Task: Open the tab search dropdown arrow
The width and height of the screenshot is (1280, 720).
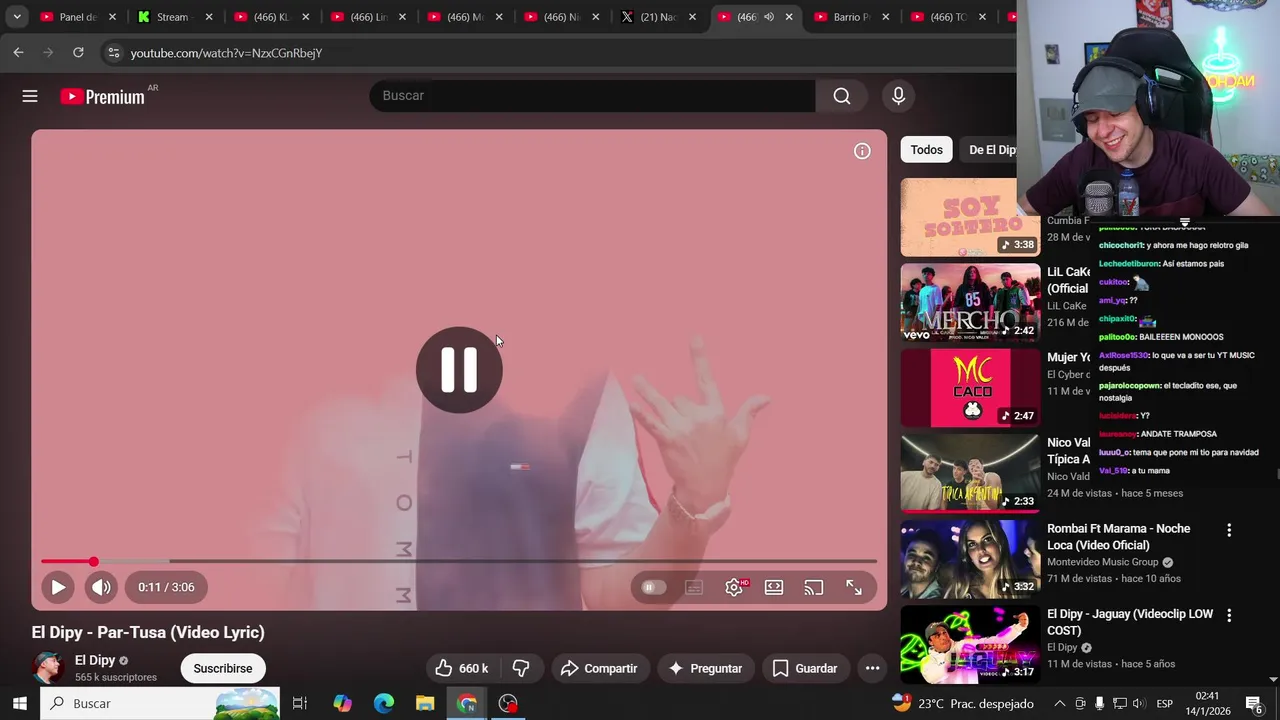Action: coord(17,17)
